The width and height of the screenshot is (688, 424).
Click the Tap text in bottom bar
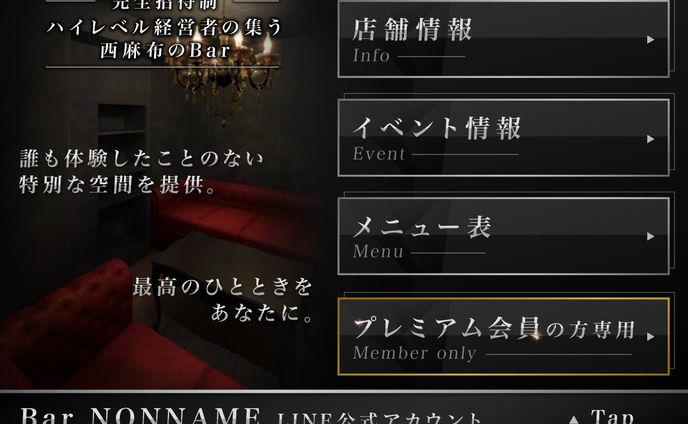pyautogui.click(x=613, y=417)
